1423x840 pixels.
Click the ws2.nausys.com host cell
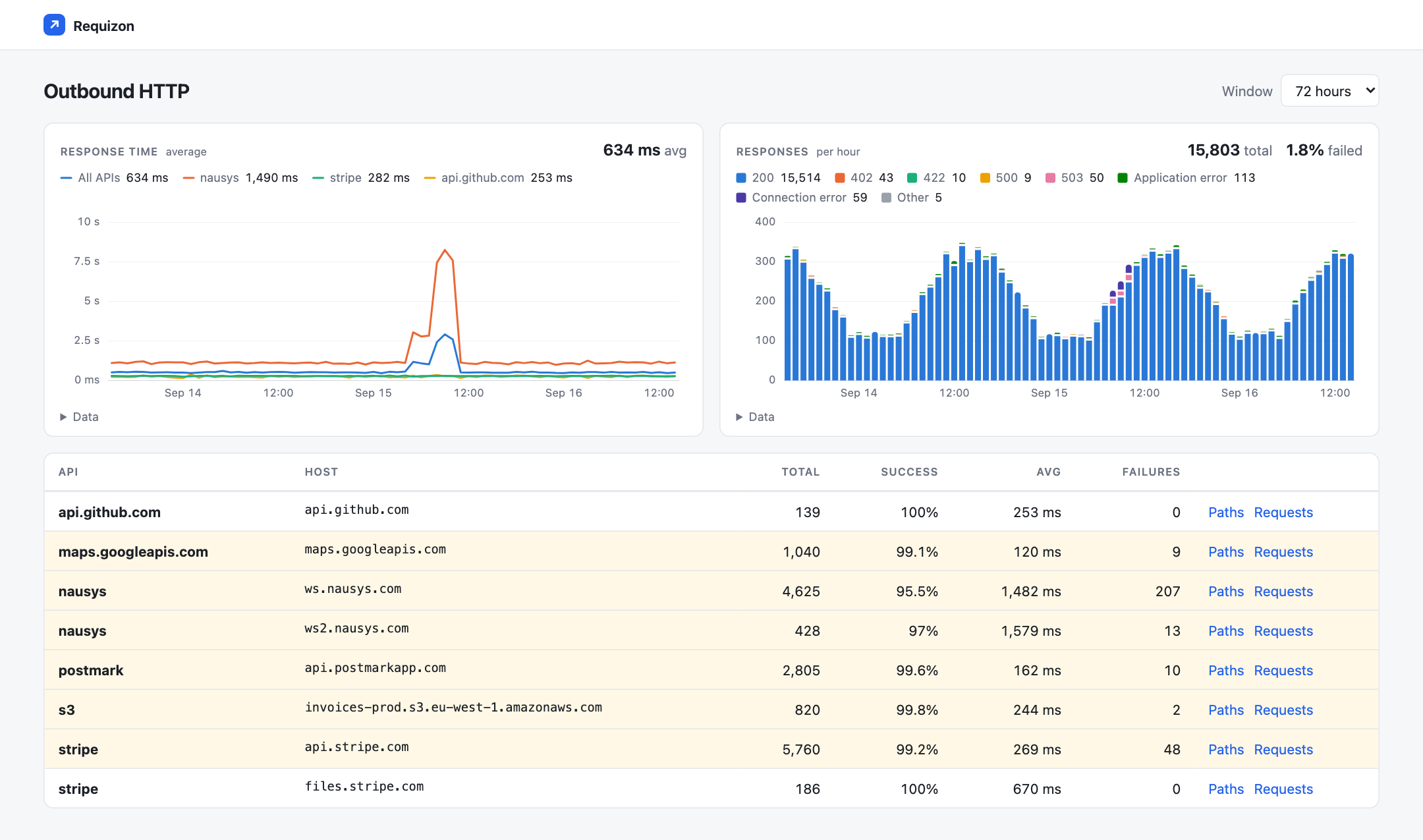click(356, 629)
